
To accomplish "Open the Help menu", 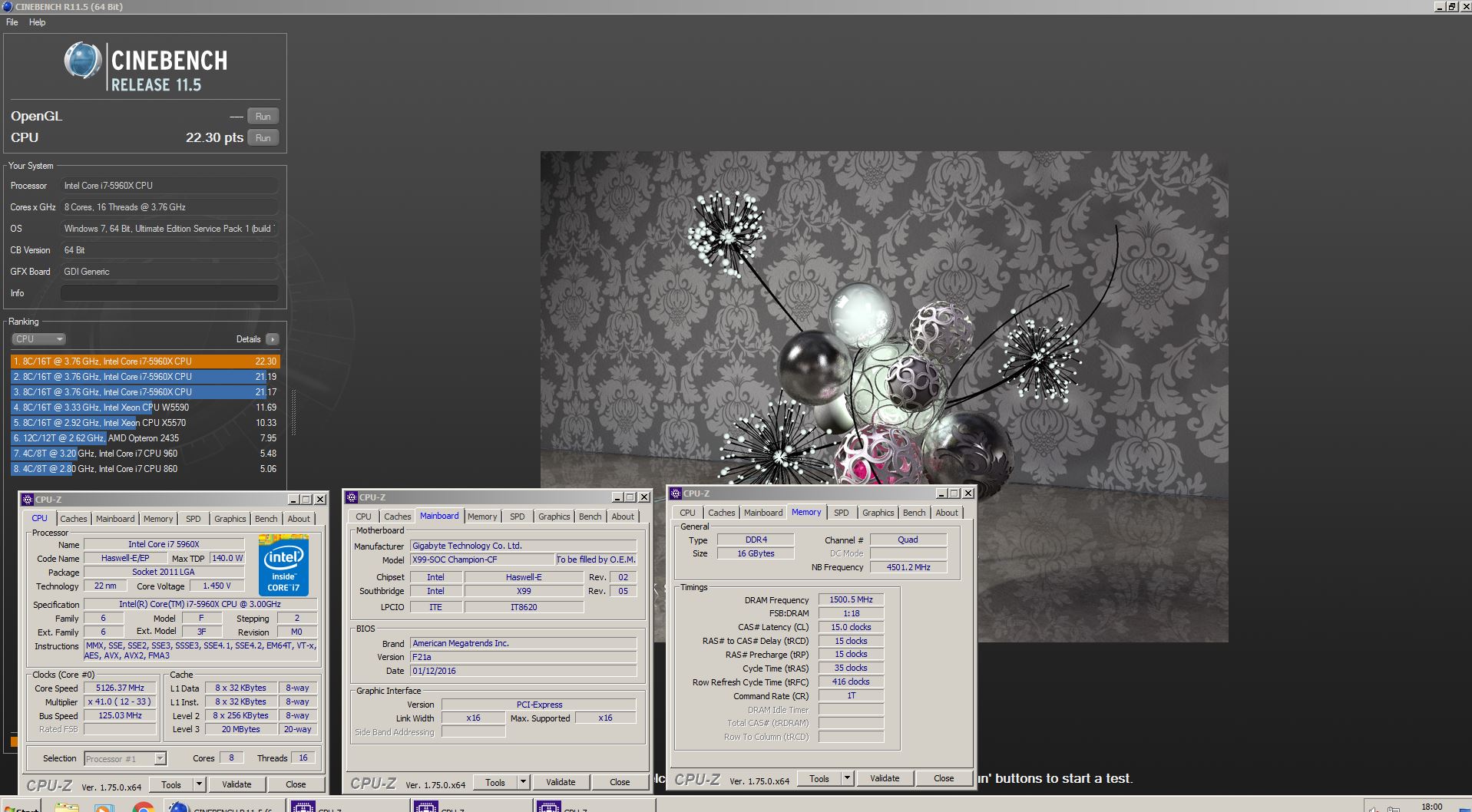I will (x=37, y=22).
